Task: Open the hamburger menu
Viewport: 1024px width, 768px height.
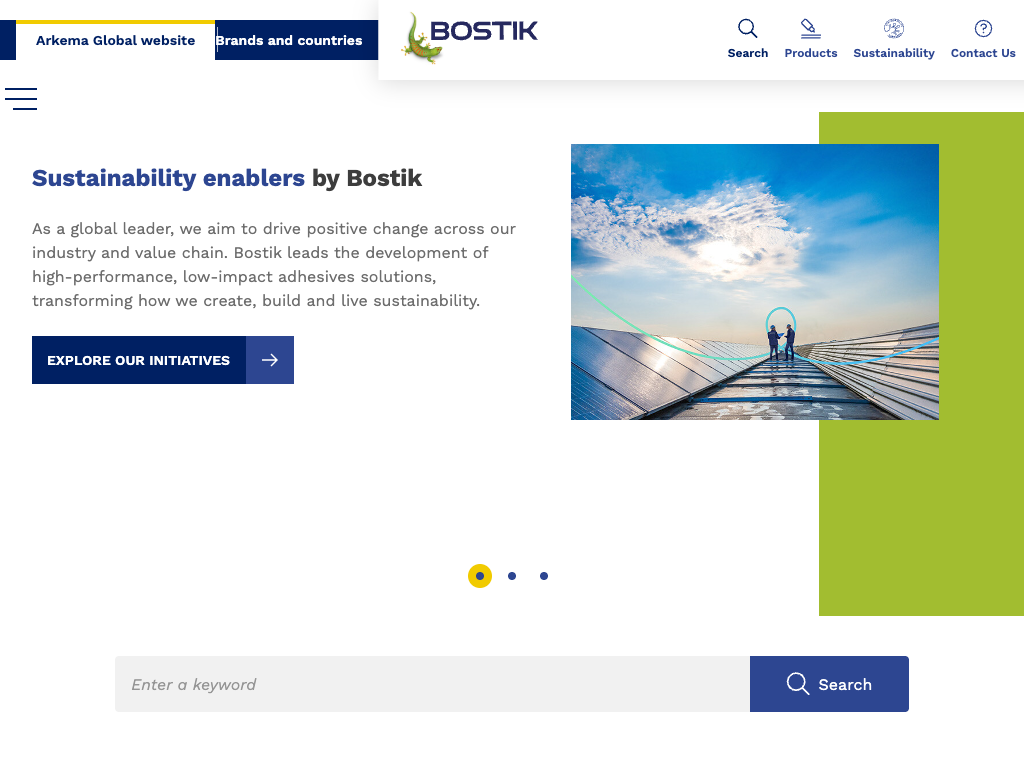Action: click(21, 99)
